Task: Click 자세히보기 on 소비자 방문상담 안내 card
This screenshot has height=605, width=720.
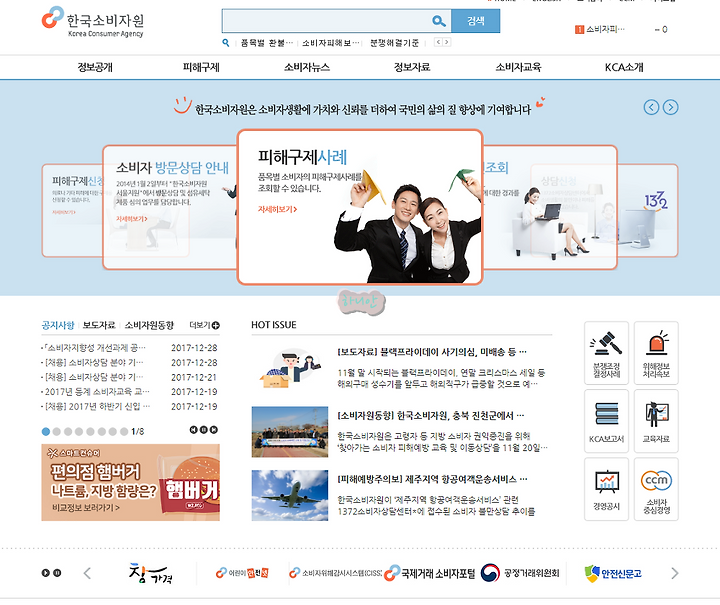Action: click(x=132, y=219)
